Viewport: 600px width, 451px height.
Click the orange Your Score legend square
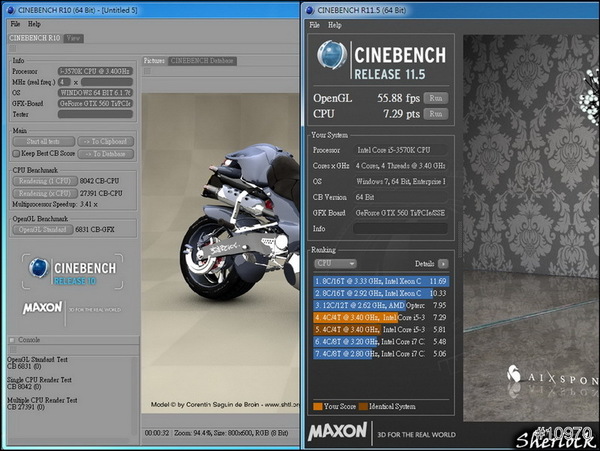tap(316, 406)
